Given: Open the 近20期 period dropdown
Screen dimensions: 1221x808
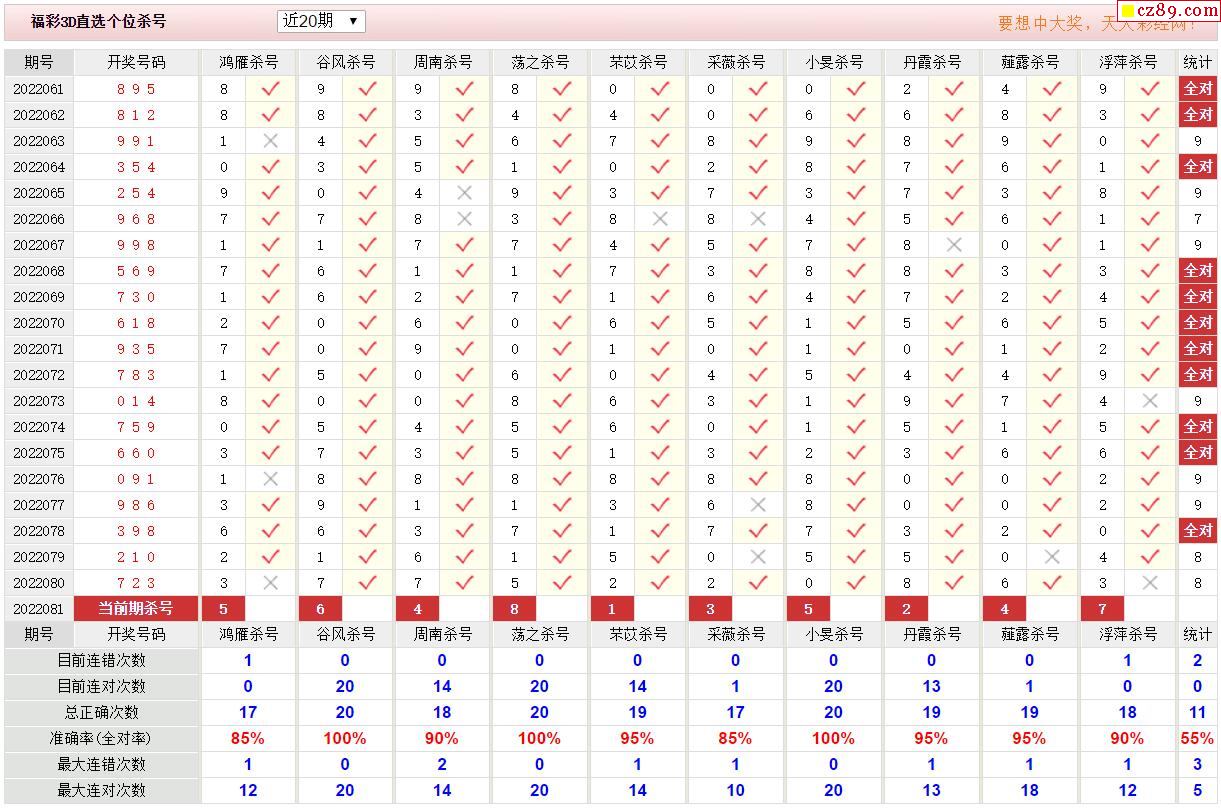Looking at the screenshot, I should click(x=321, y=21).
